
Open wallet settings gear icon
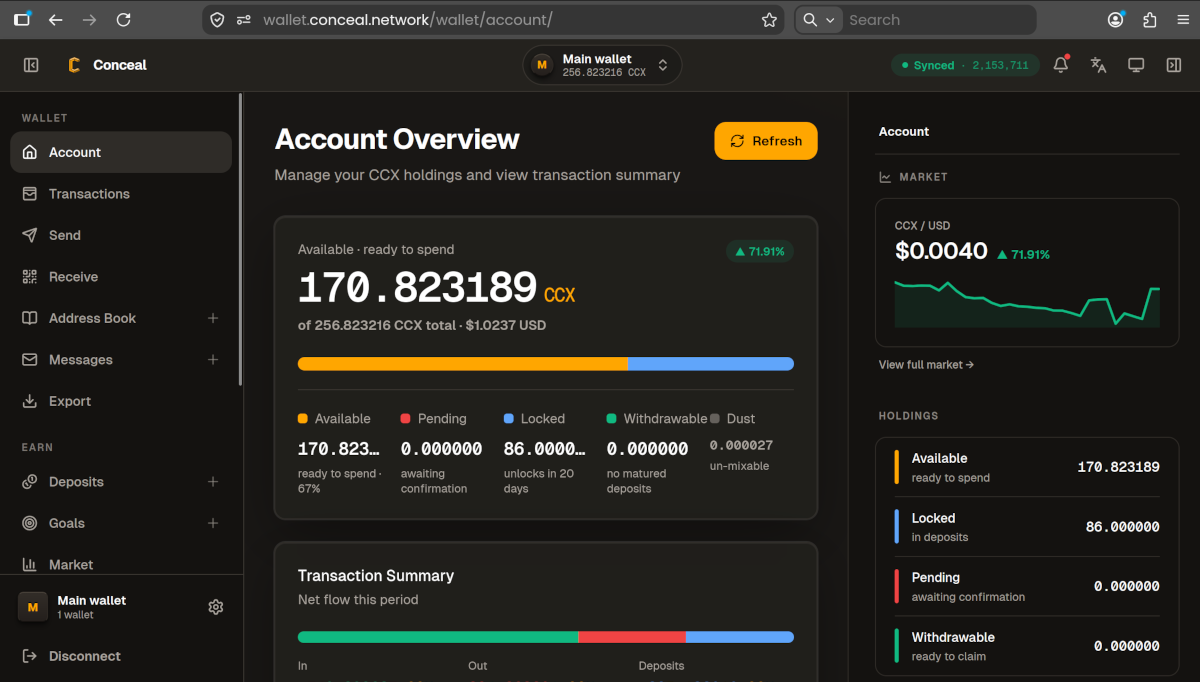click(215, 607)
